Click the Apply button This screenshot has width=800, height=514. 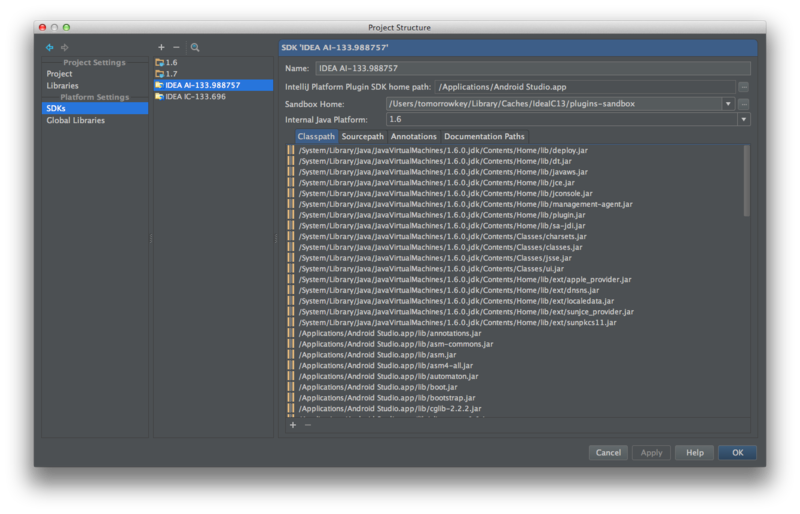pos(652,452)
